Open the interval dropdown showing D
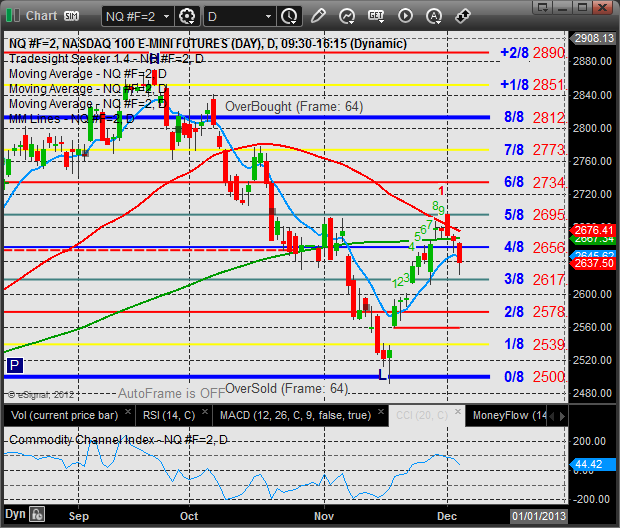The width and height of the screenshot is (620, 528). pos(240,17)
